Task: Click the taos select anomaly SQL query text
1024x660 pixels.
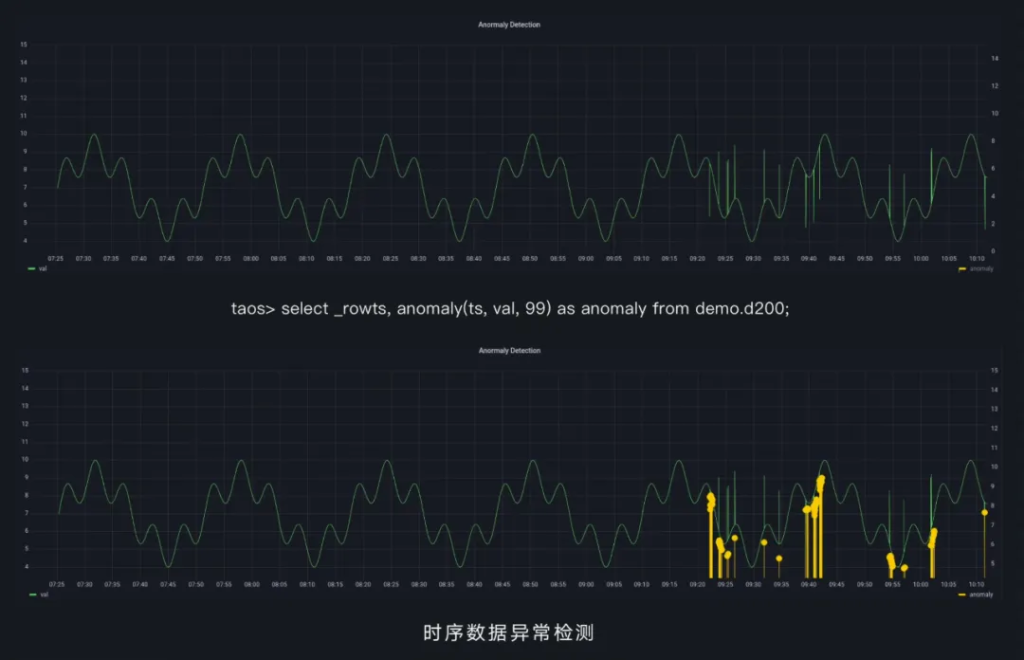Action: [x=510, y=308]
